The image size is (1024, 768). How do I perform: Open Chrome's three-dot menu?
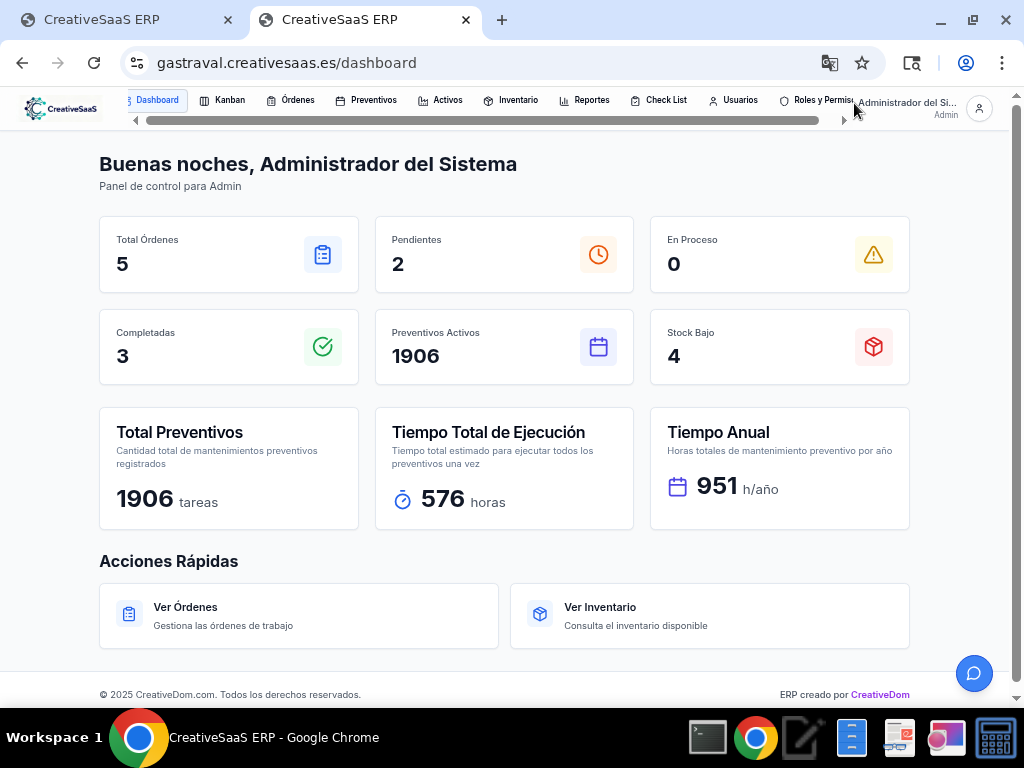click(x=1002, y=62)
